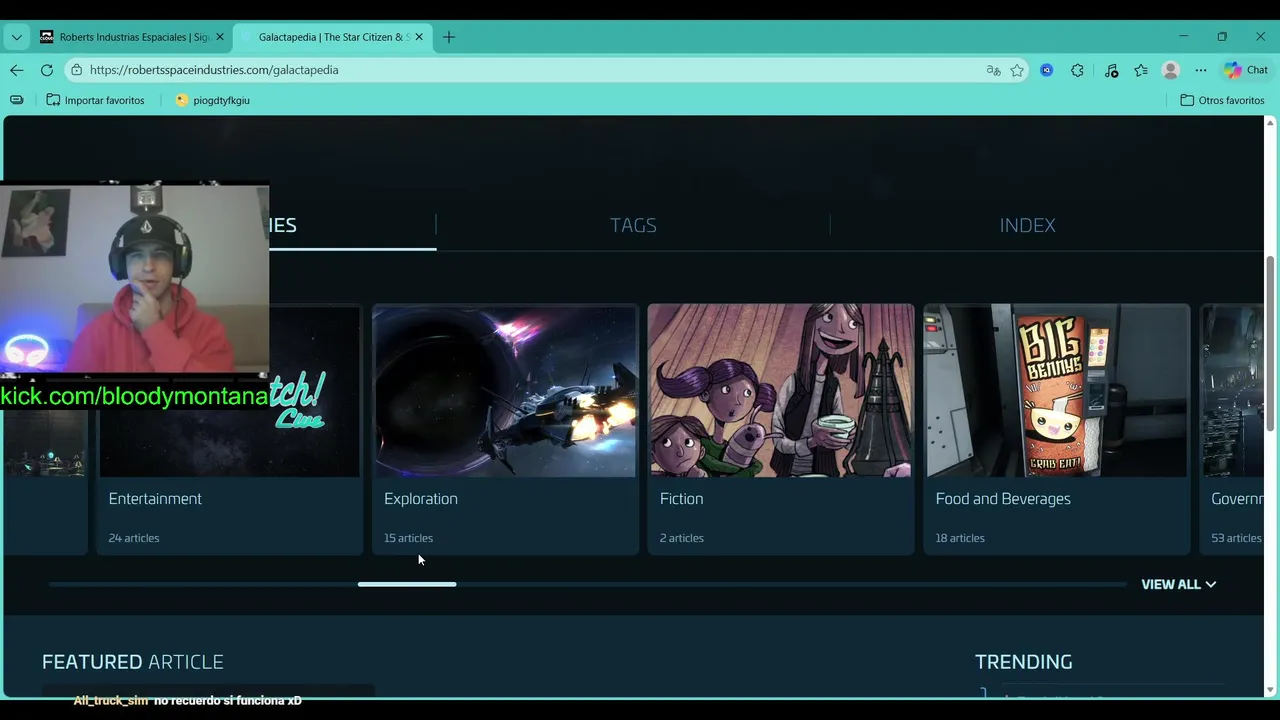This screenshot has width=1280, height=720.
Task: Open the Entertainment category title
Action: 155,498
